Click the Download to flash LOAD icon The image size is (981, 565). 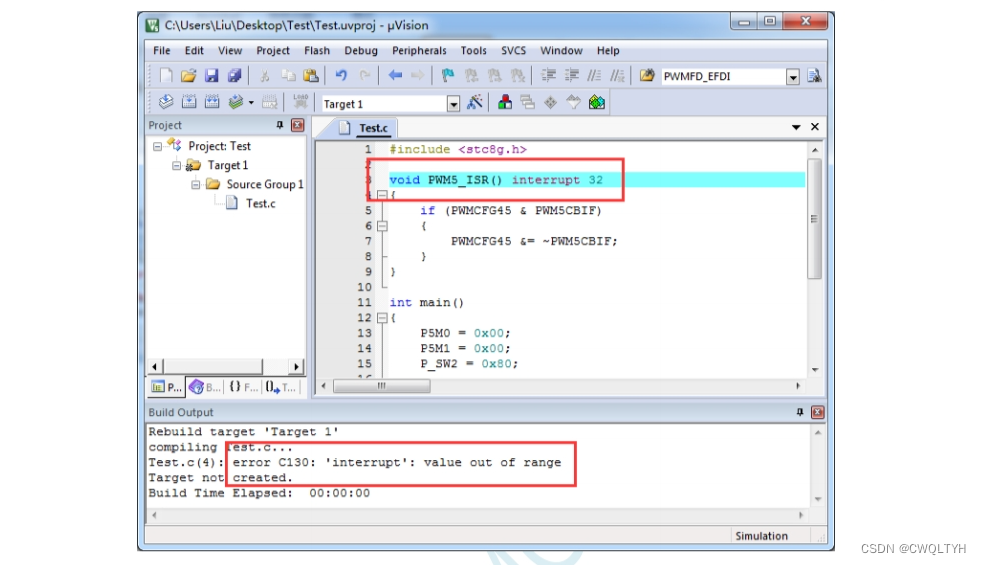pos(300,102)
